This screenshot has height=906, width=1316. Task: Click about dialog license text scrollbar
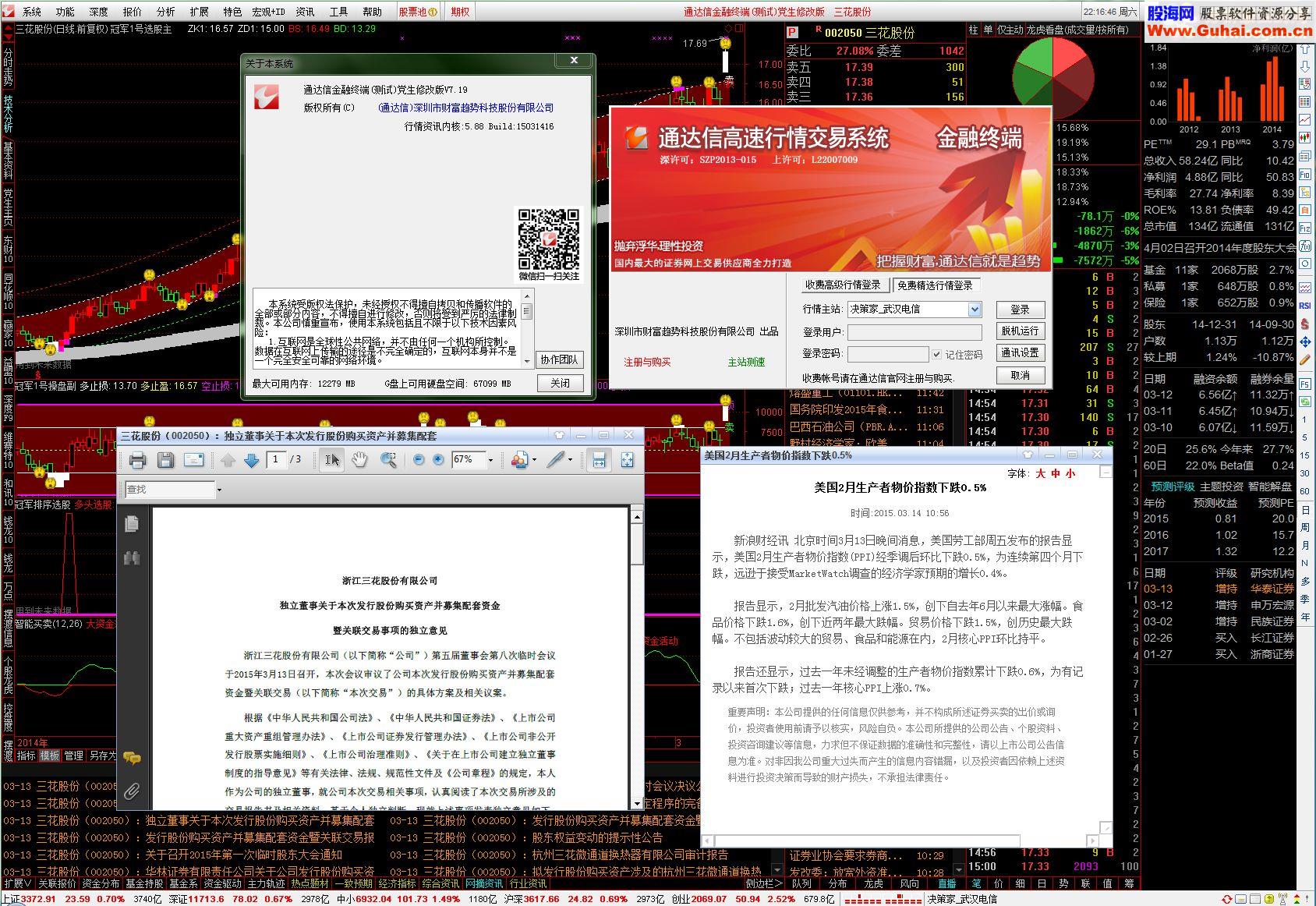pos(527,327)
